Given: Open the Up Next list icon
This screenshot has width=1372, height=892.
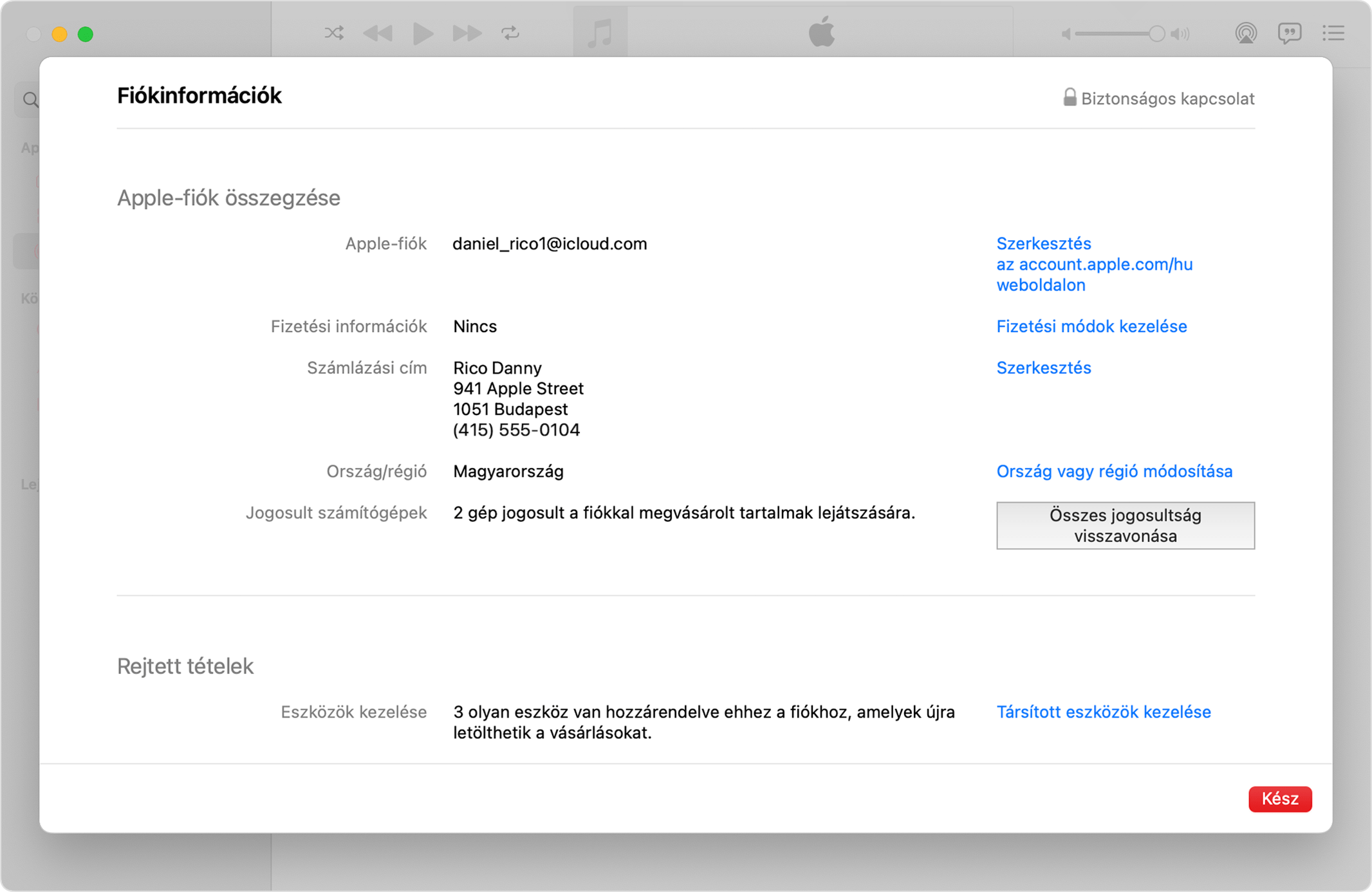Looking at the screenshot, I should [x=1333, y=33].
